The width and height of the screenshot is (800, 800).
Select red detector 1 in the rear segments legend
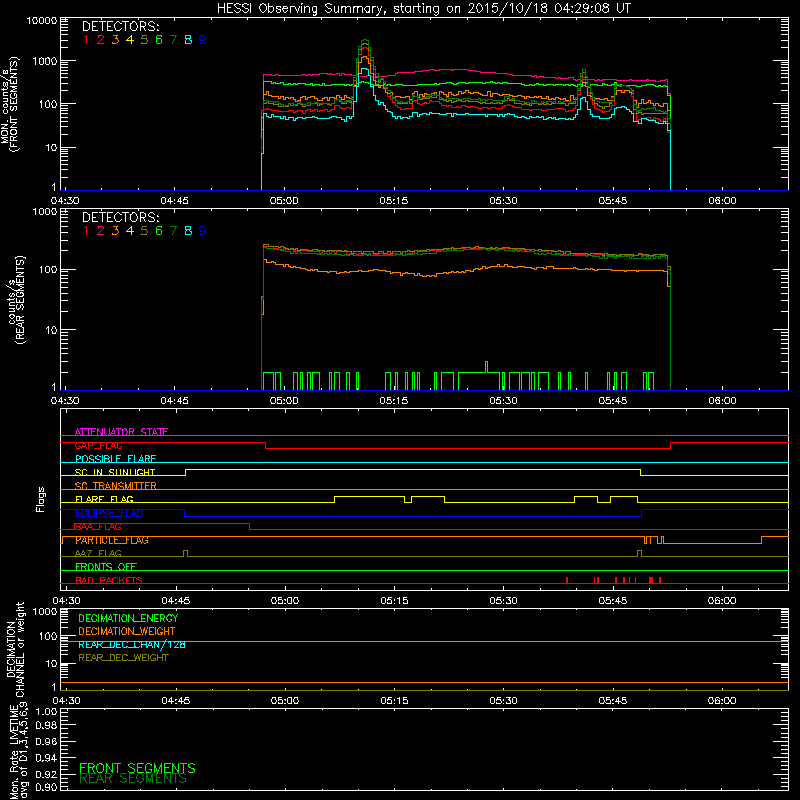click(86, 231)
